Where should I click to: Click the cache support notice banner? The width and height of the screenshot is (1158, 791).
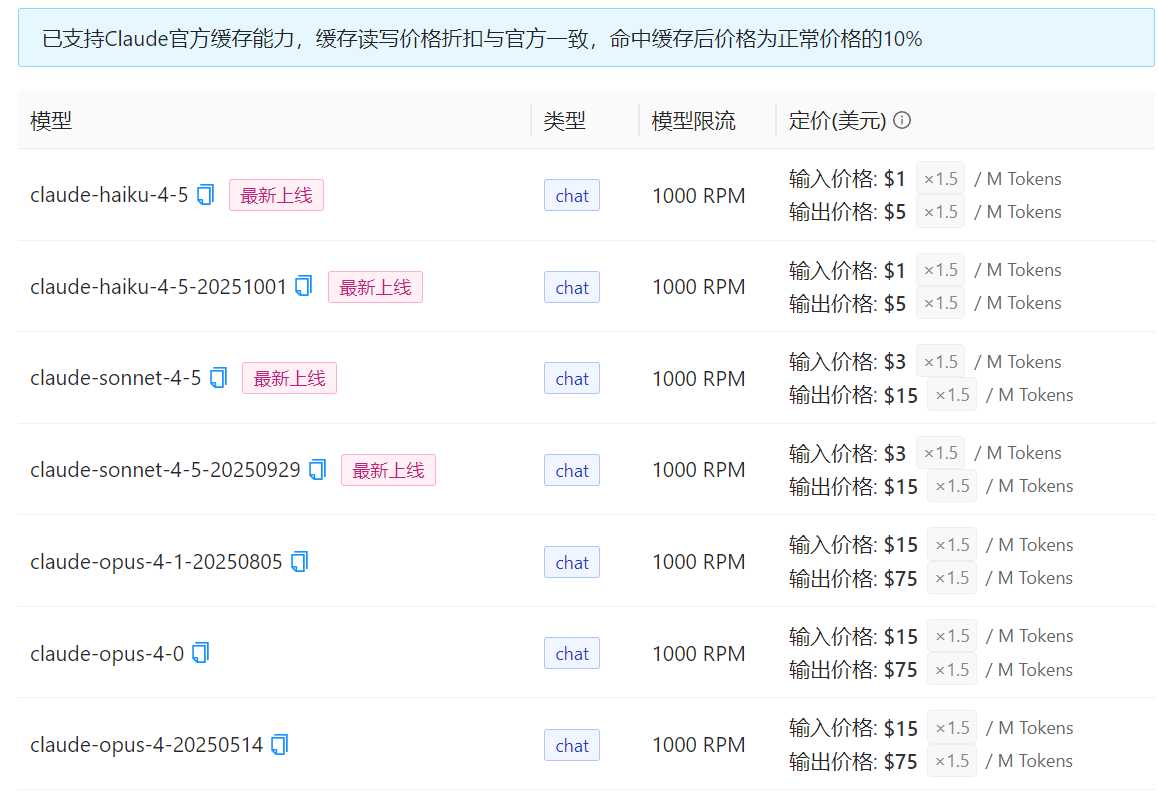tap(586, 39)
